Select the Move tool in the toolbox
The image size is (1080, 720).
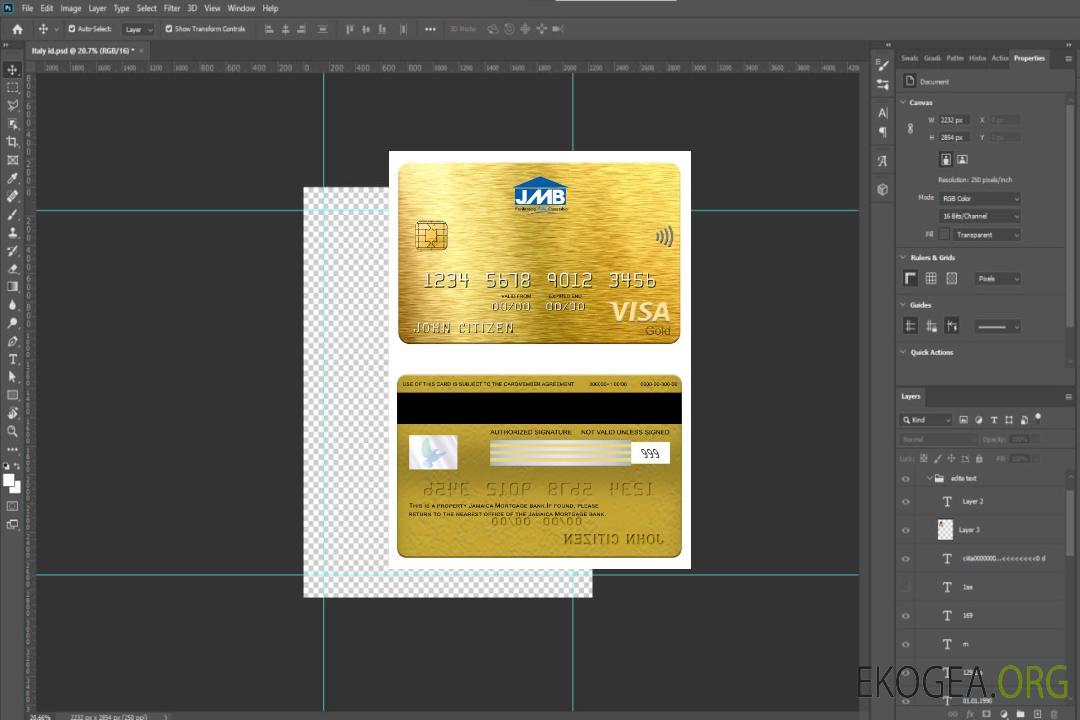pos(12,70)
